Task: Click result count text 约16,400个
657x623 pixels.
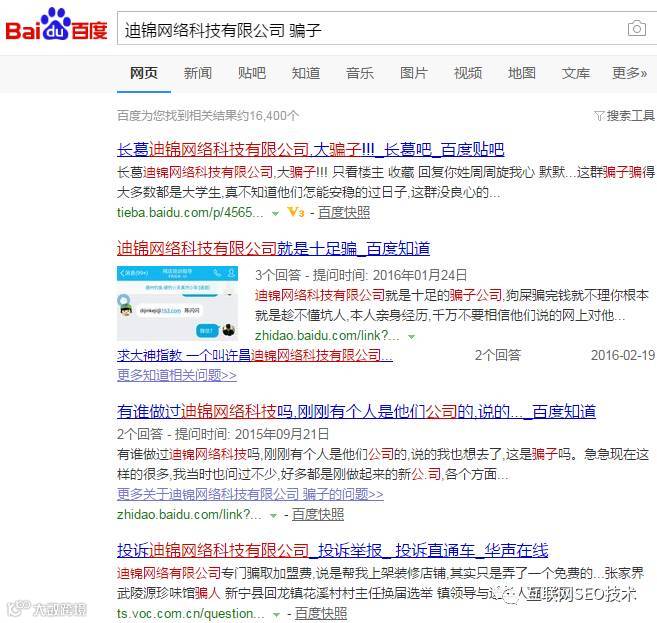Action: click(269, 116)
